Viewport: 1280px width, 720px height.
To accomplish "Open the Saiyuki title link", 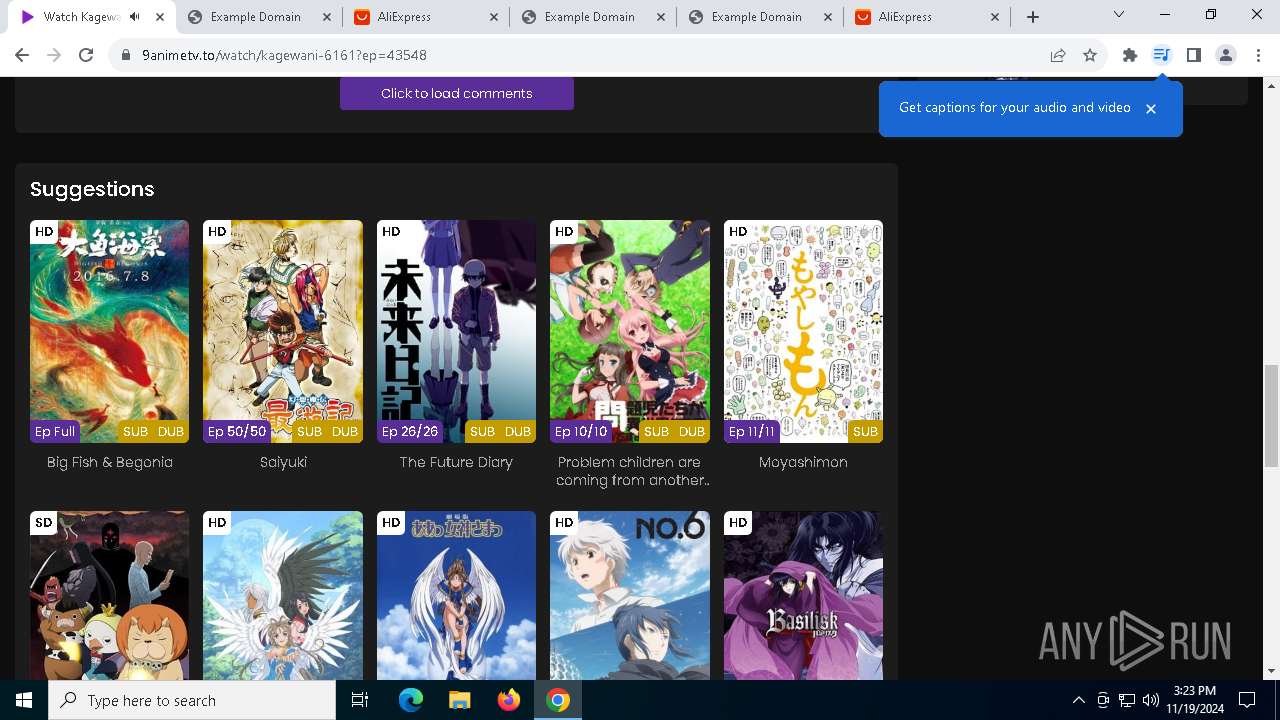I will tap(283, 462).
